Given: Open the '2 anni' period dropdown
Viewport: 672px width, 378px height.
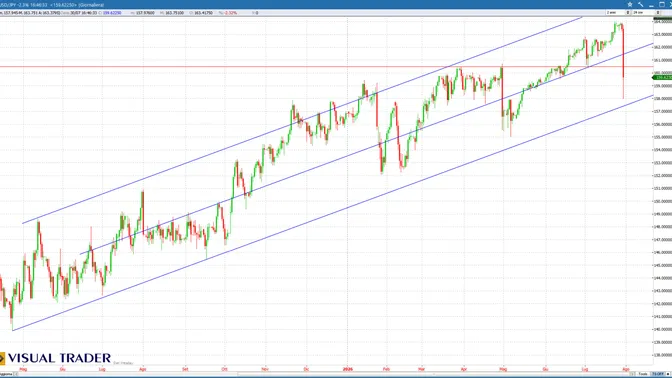Looking at the screenshot, I should pyautogui.click(x=618, y=13).
